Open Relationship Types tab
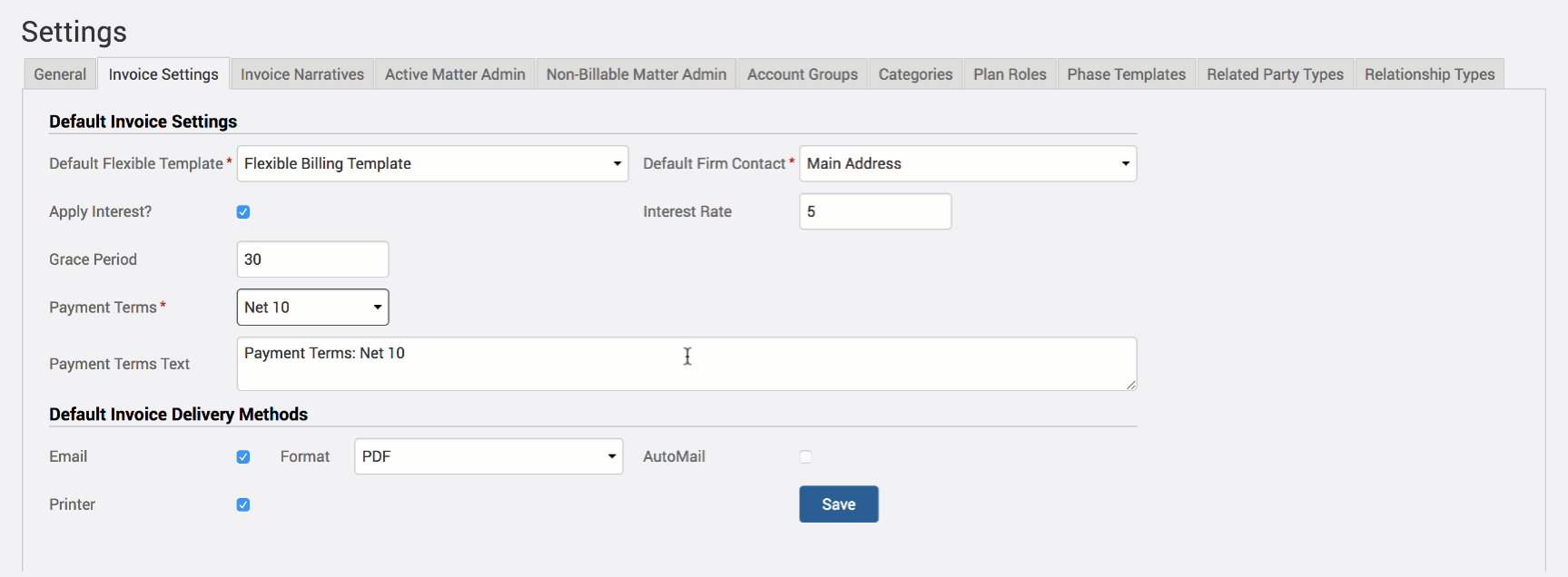The width and height of the screenshot is (1568, 577). [1429, 74]
